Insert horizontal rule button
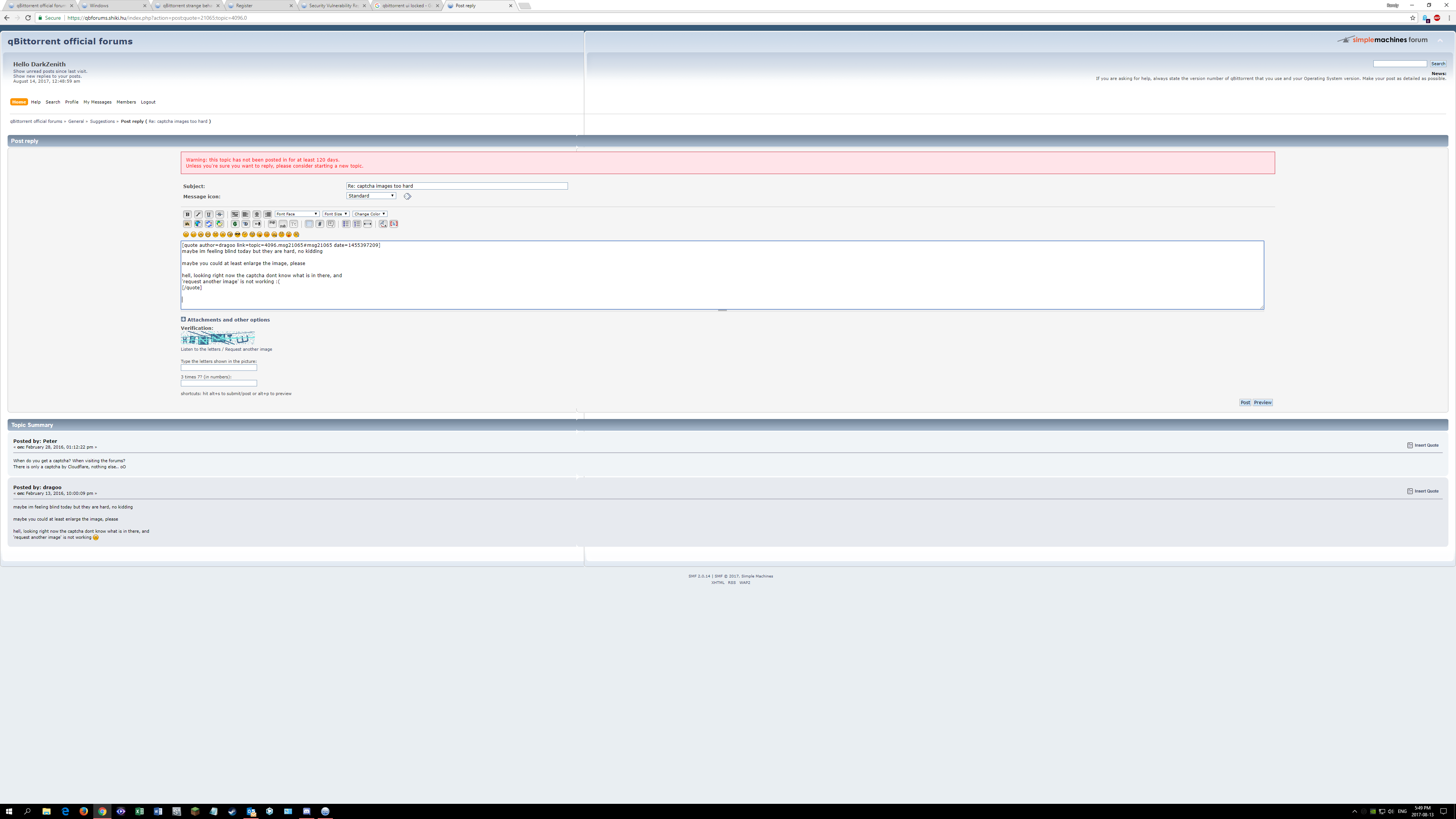 coord(367,224)
